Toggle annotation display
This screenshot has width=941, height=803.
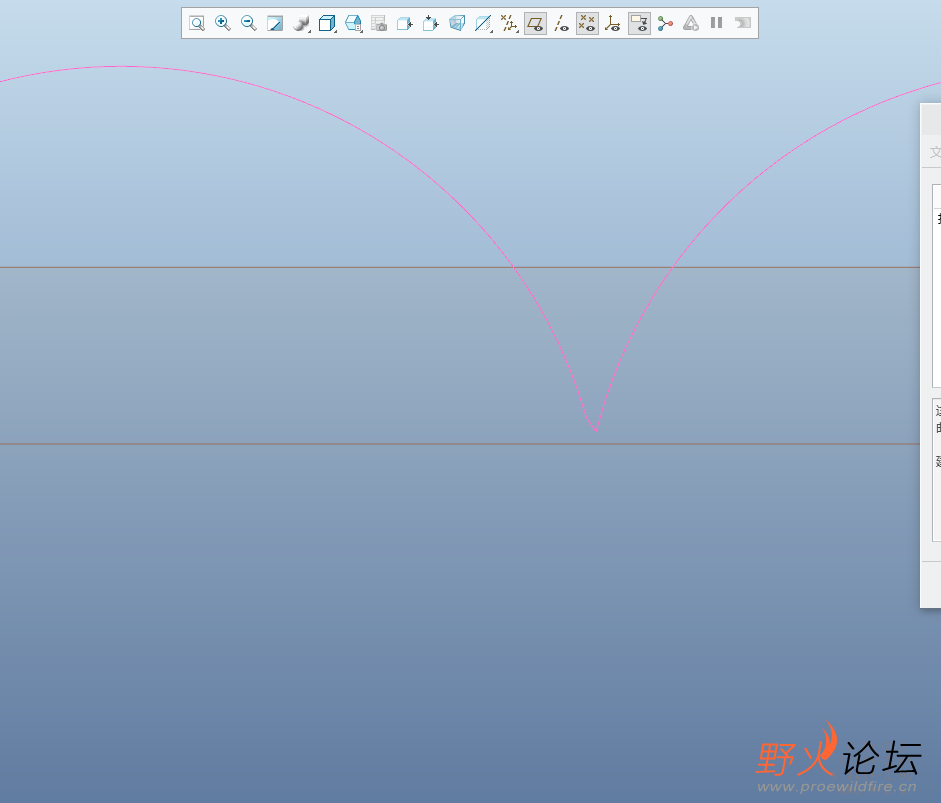pyautogui.click(x=639, y=23)
